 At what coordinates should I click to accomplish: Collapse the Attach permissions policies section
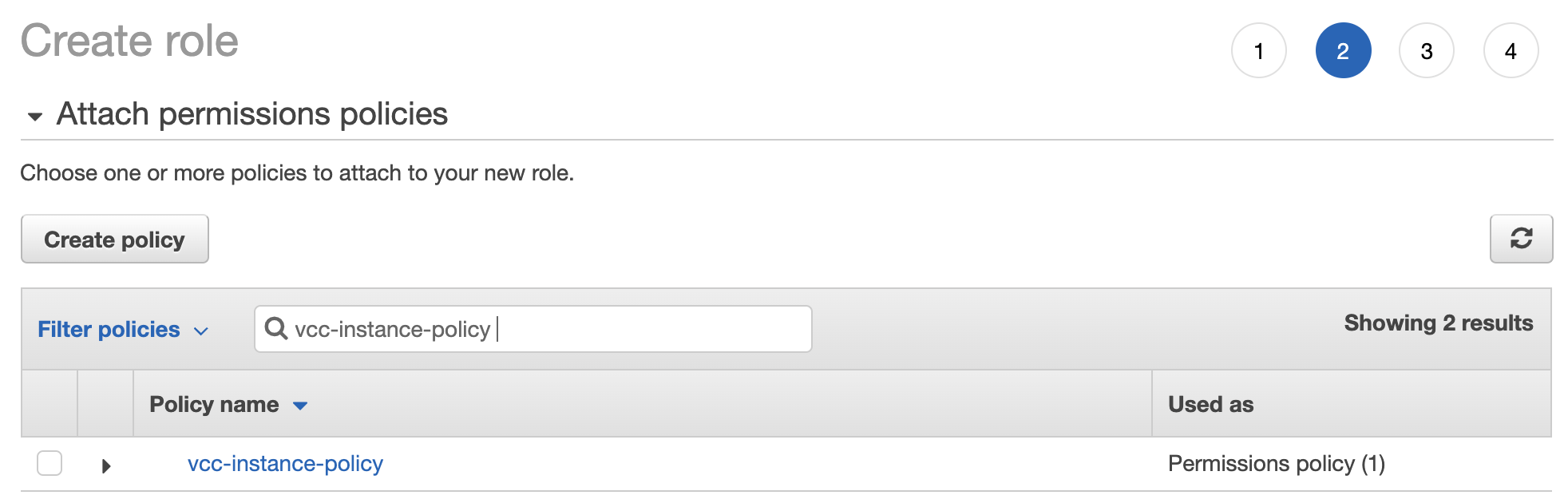[34, 117]
